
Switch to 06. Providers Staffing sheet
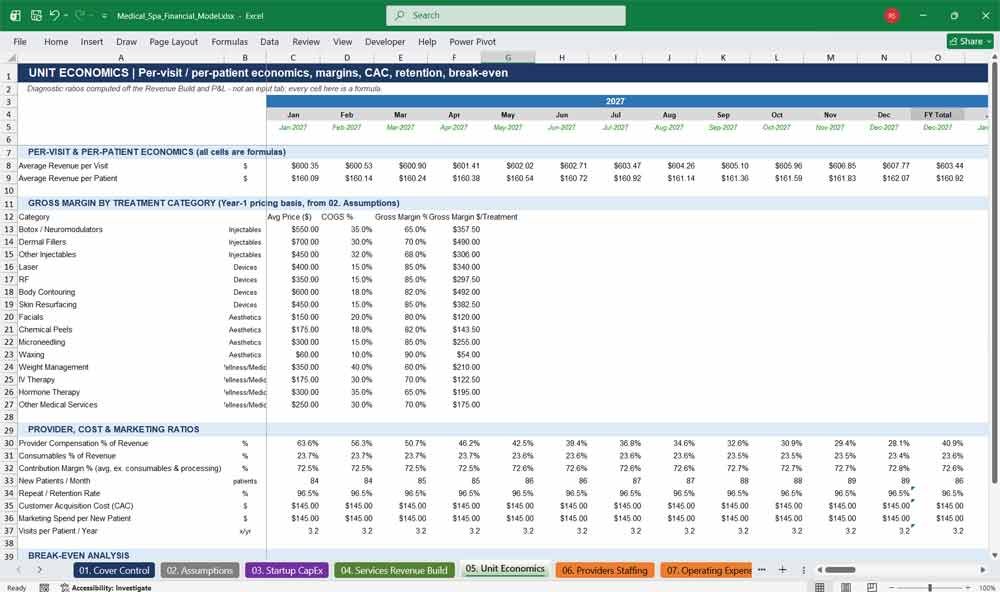pos(605,570)
